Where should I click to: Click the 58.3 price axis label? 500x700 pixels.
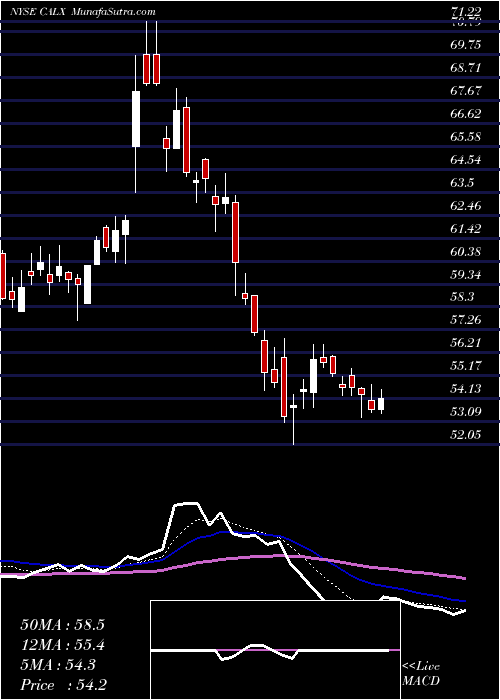tap(462, 297)
